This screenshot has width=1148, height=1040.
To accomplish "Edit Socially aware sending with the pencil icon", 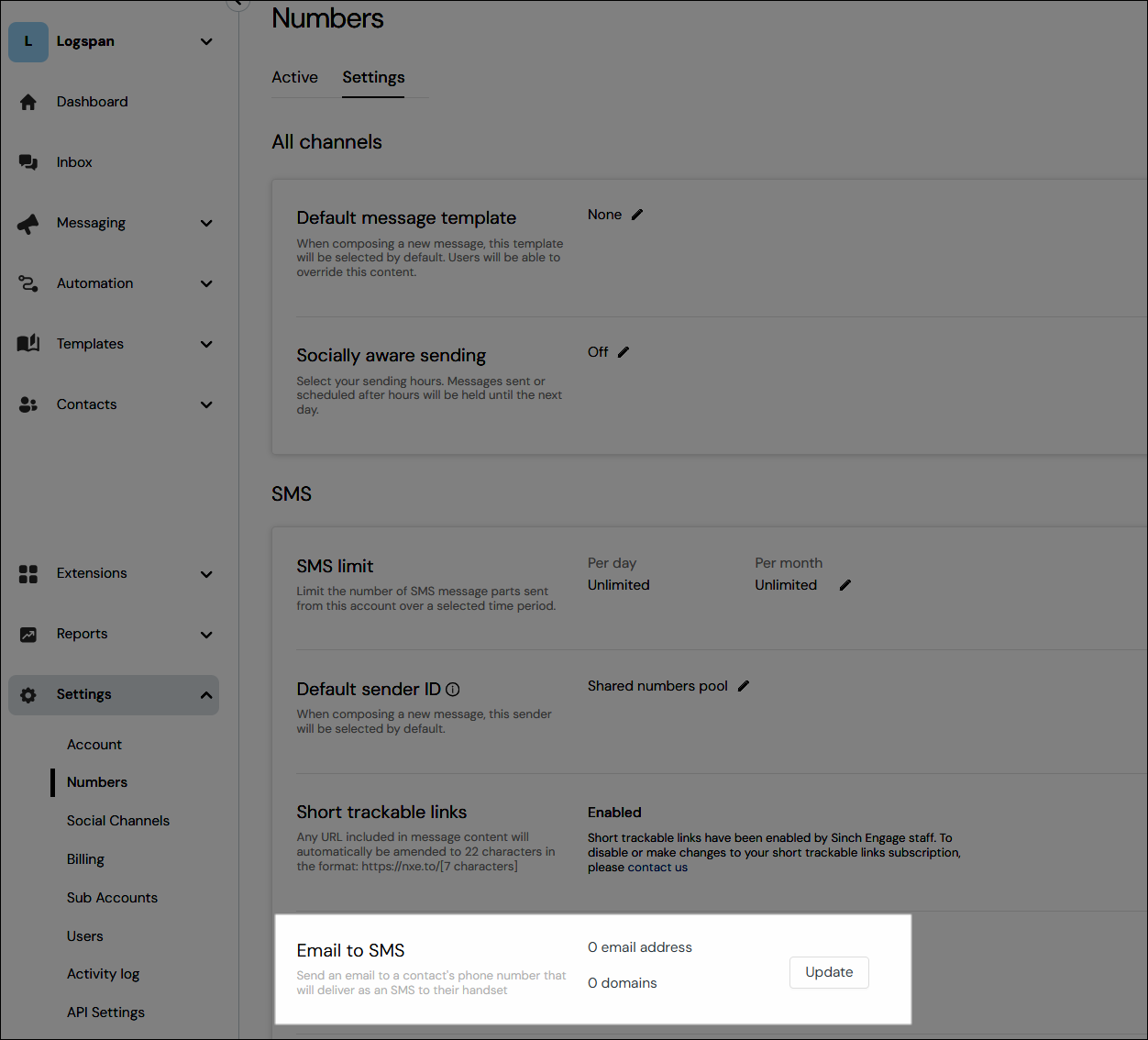I will 624,351.
